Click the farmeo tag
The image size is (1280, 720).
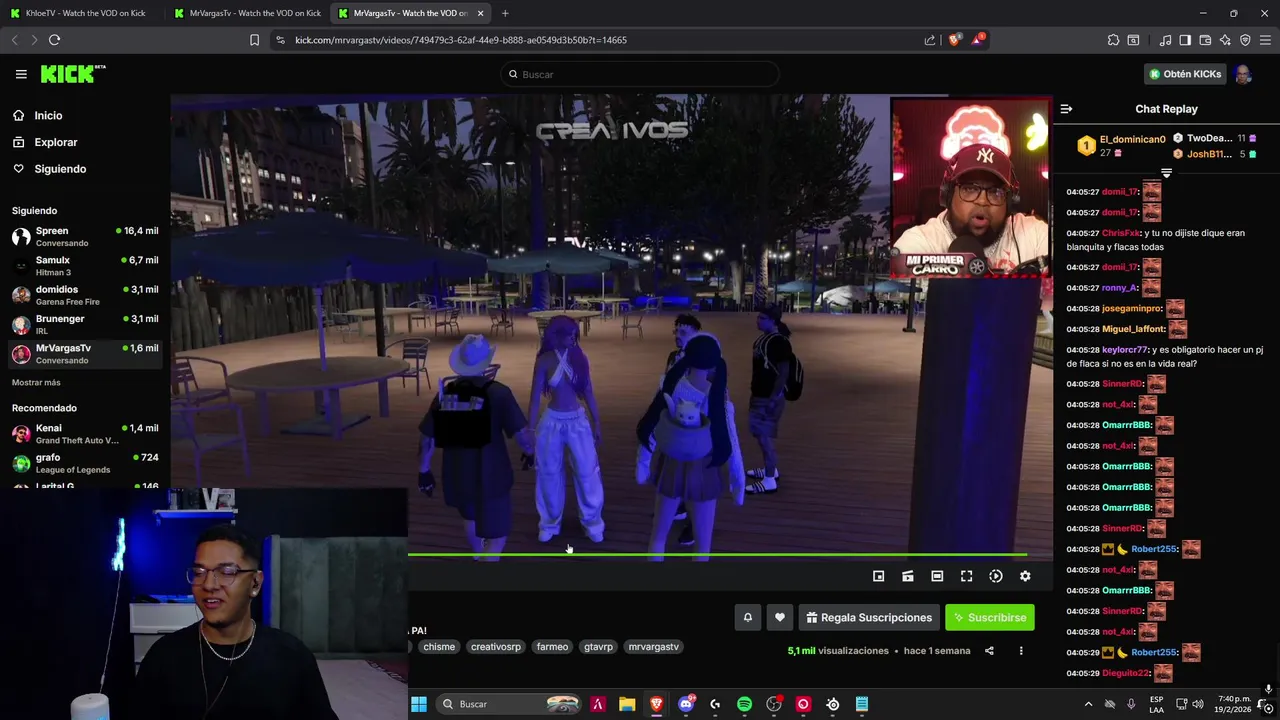tap(552, 647)
